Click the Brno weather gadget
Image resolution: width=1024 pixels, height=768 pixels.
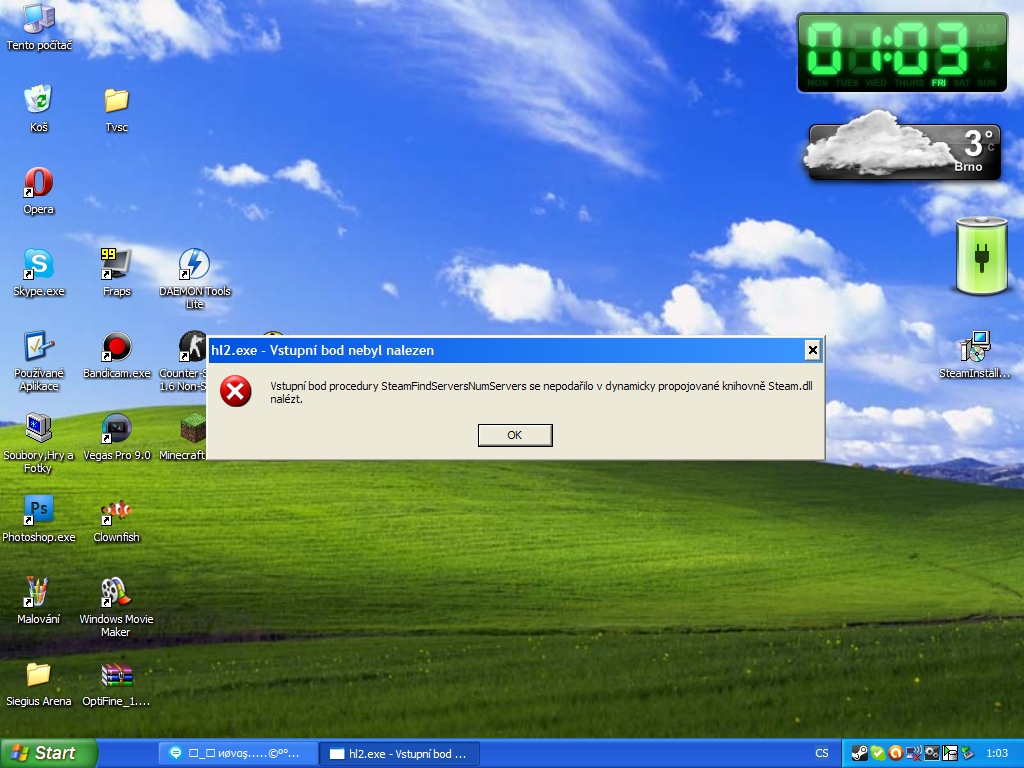click(904, 146)
